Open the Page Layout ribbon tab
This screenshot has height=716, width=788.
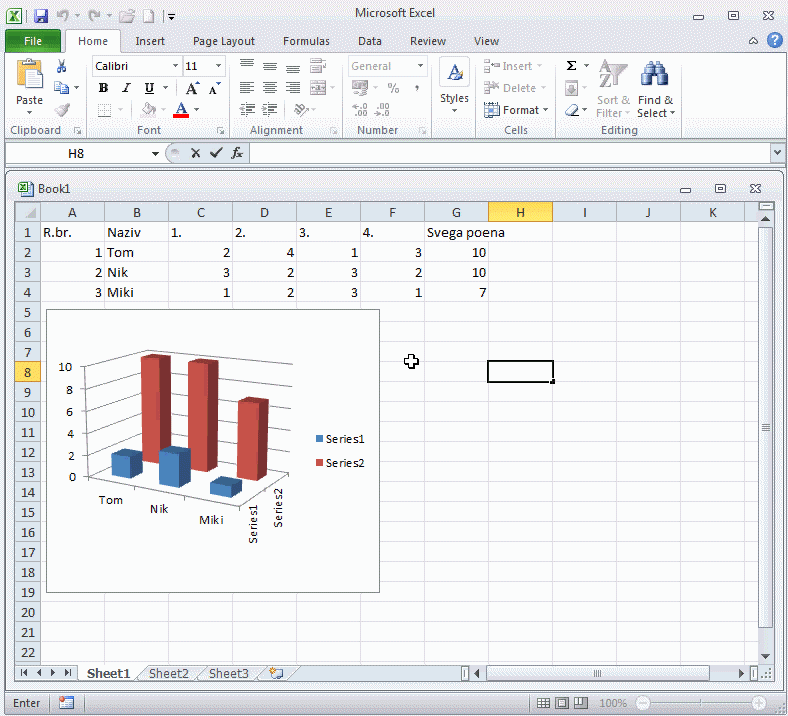[223, 41]
